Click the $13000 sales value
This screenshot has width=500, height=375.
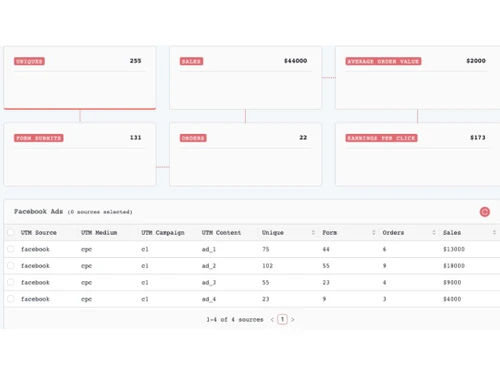[454, 249]
